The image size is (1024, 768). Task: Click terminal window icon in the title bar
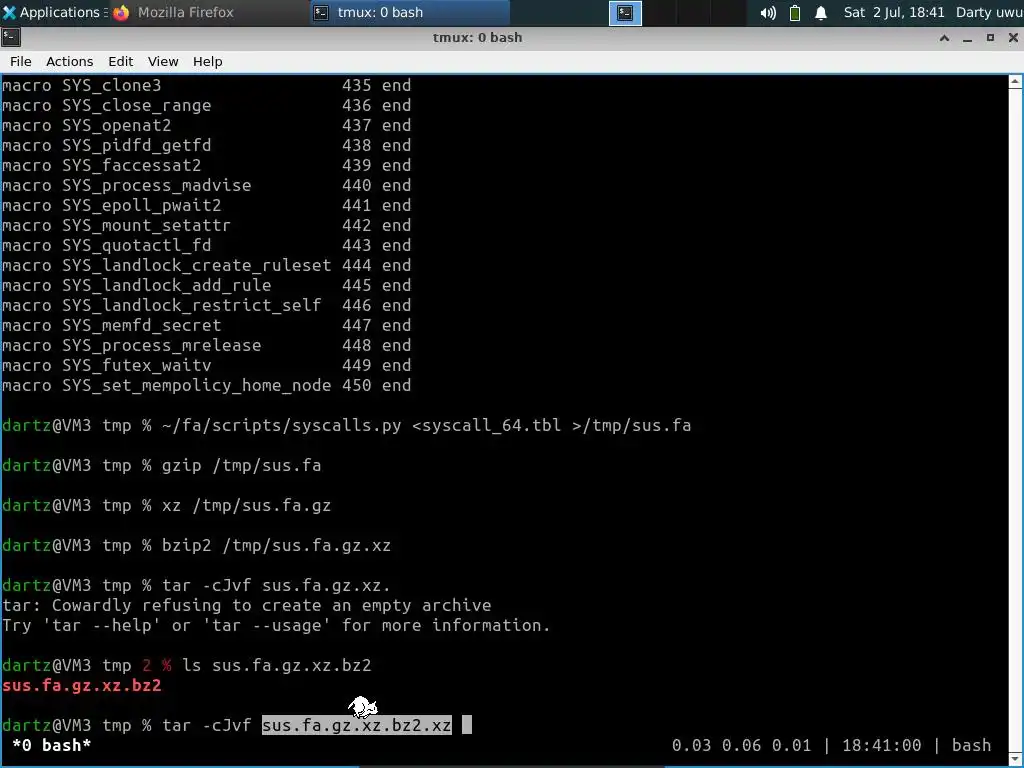click(11, 37)
